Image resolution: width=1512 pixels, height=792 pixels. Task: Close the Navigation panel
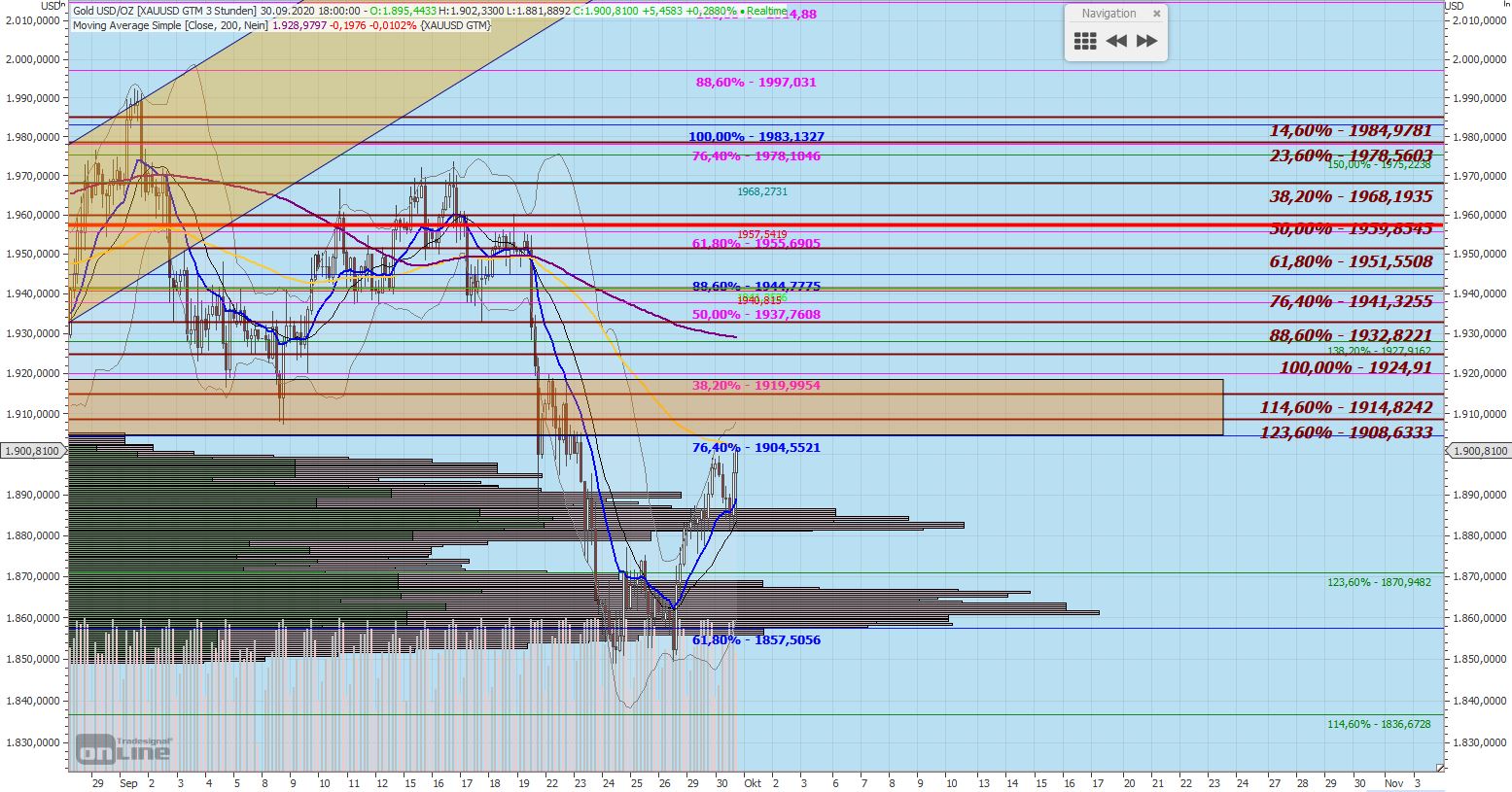point(1157,14)
